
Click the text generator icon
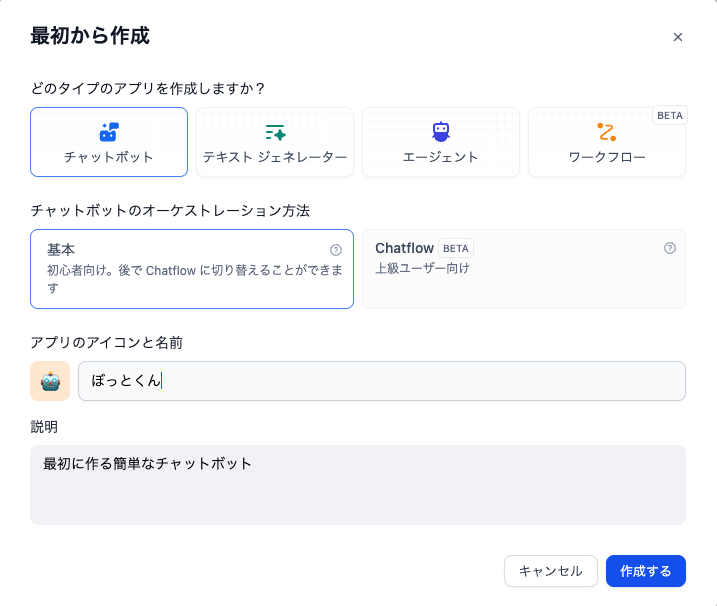click(275, 132)
